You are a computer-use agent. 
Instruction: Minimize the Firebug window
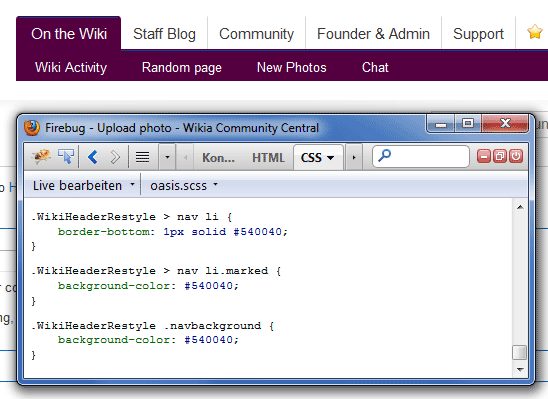tap(441, 124)
